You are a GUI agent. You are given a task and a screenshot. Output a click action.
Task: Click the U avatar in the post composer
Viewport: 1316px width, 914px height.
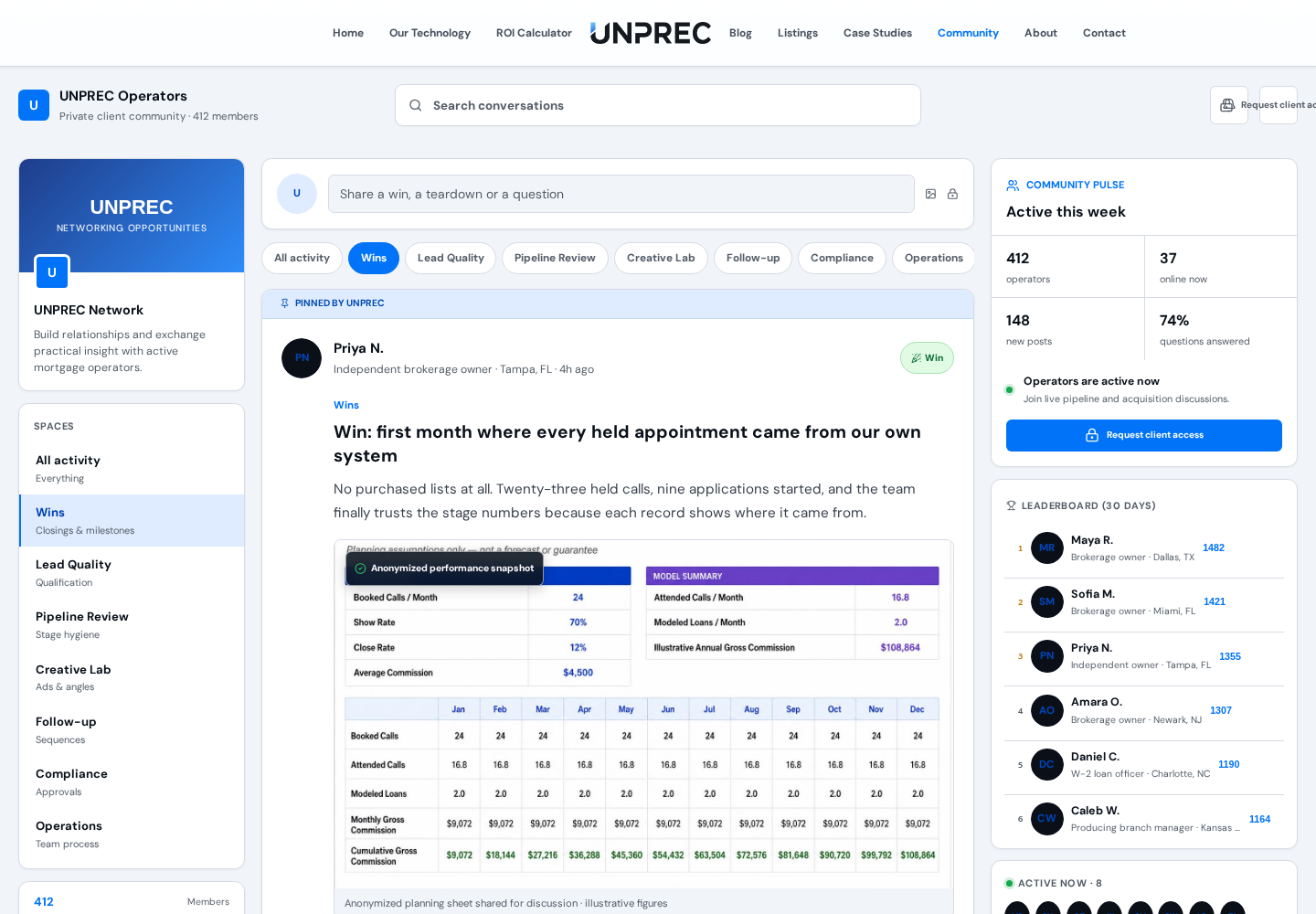(297, 194)
